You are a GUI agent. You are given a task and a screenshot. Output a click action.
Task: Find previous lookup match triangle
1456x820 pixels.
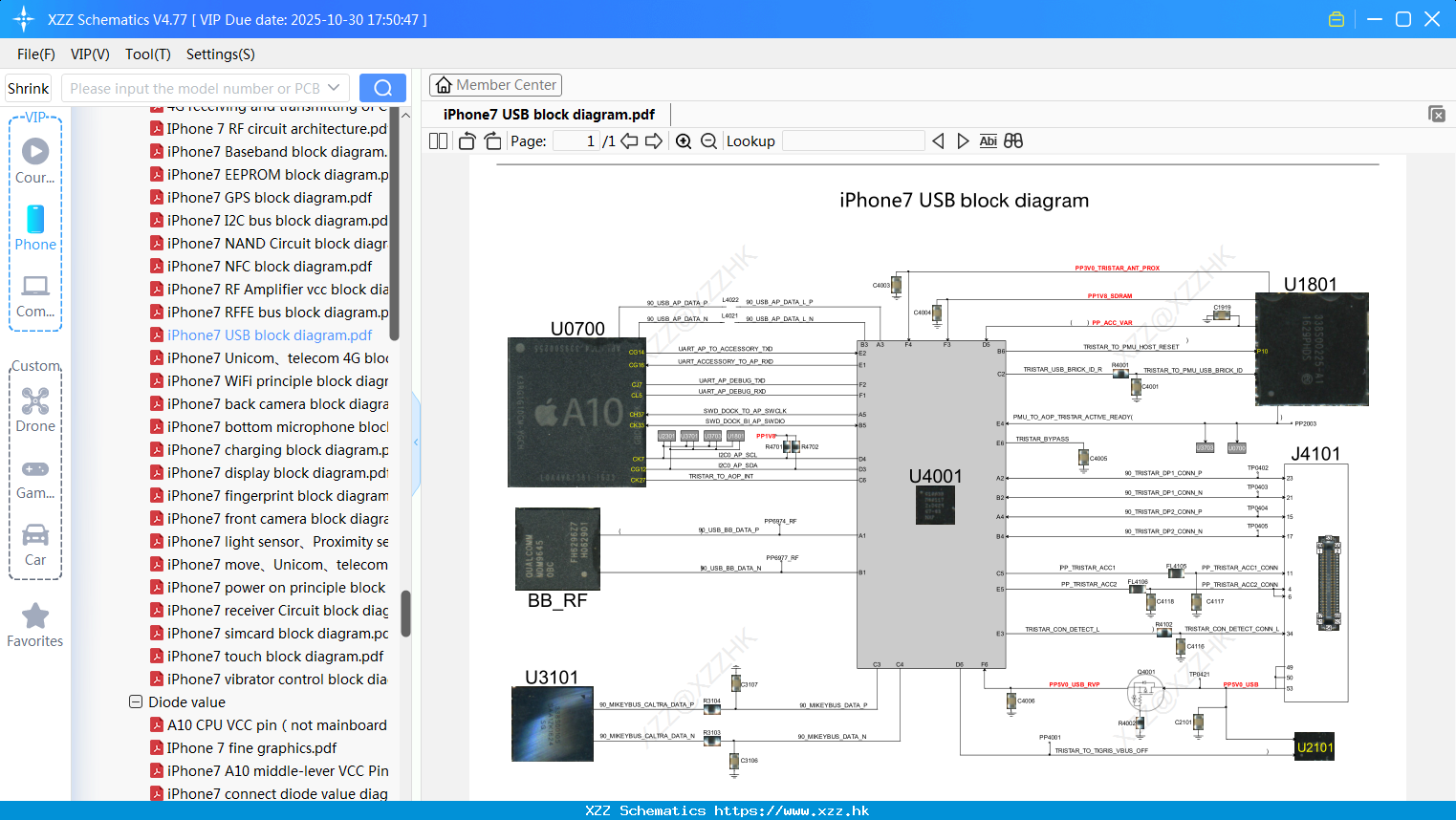point(938,140)
